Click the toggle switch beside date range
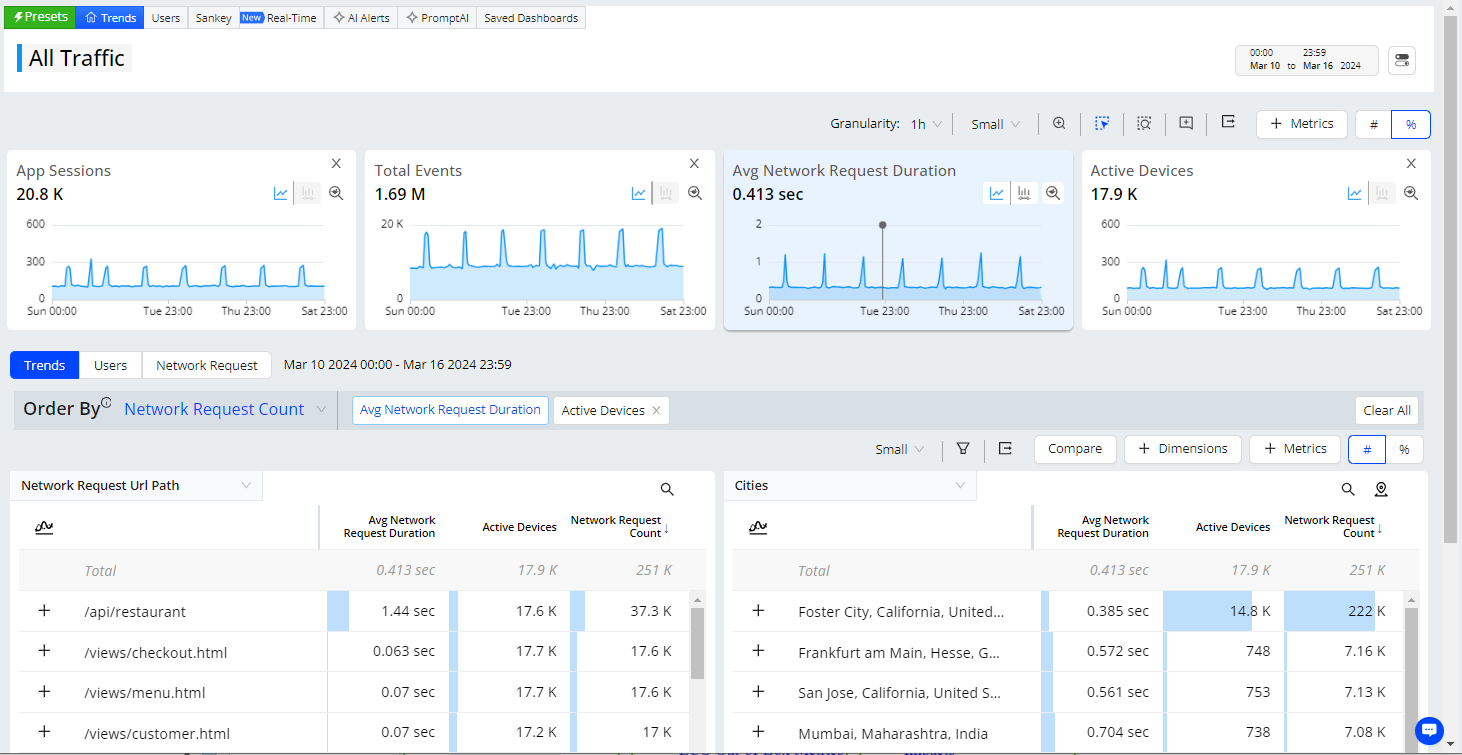Screen dimensions: 1462x755 tap(1402, 61)
